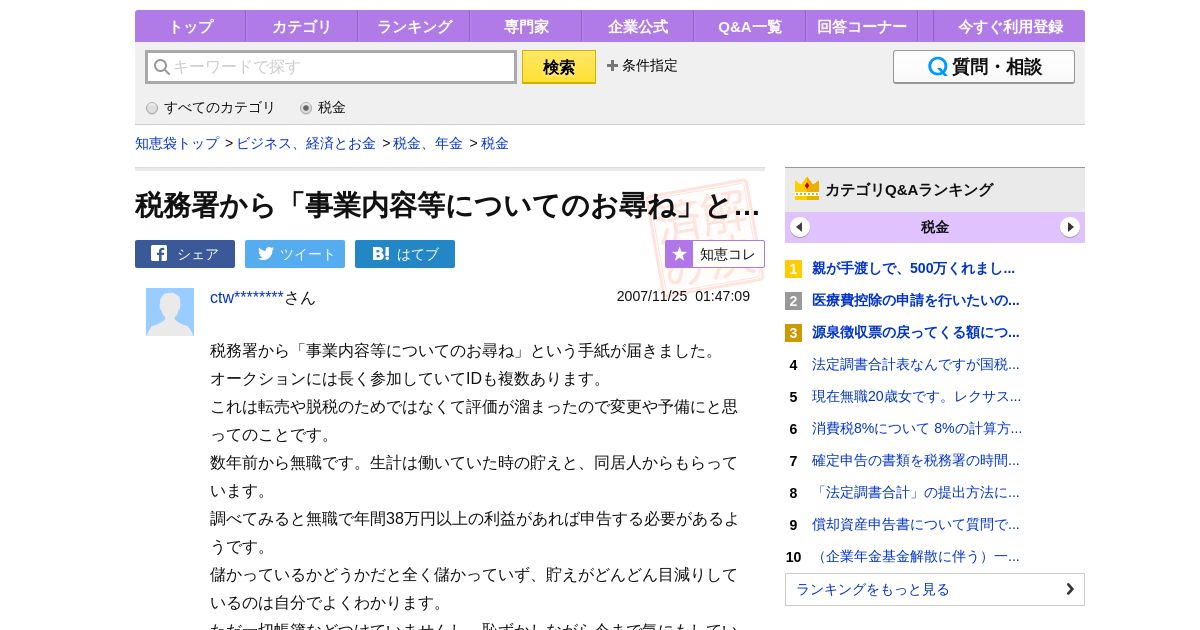The height and width of the screenshot is (630, 1200).
Task: Open ranking 5 現在無職20歳女 link
Action: (917, 396)
